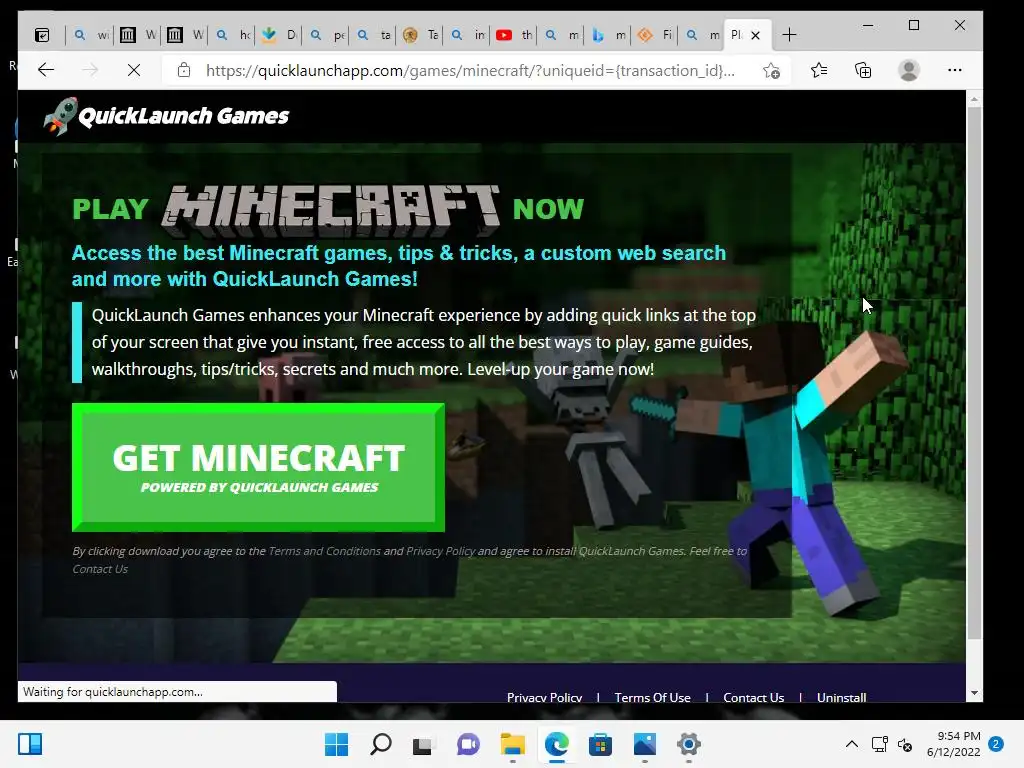
Task: Open the 'Ta' tab with round icon
Action: coord(421,35)
